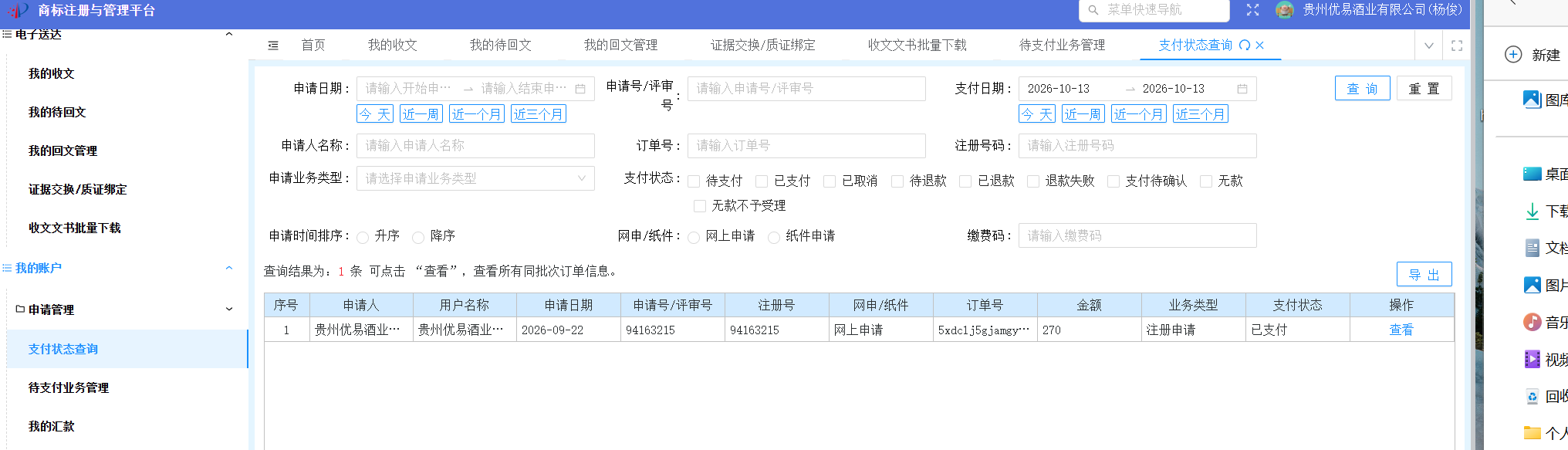Check the 支付待确认 status checkbox

coord(1113,181)
